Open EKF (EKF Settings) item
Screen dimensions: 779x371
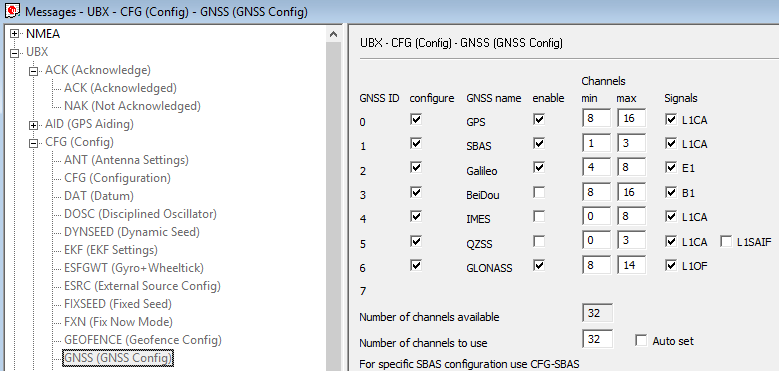111,250
